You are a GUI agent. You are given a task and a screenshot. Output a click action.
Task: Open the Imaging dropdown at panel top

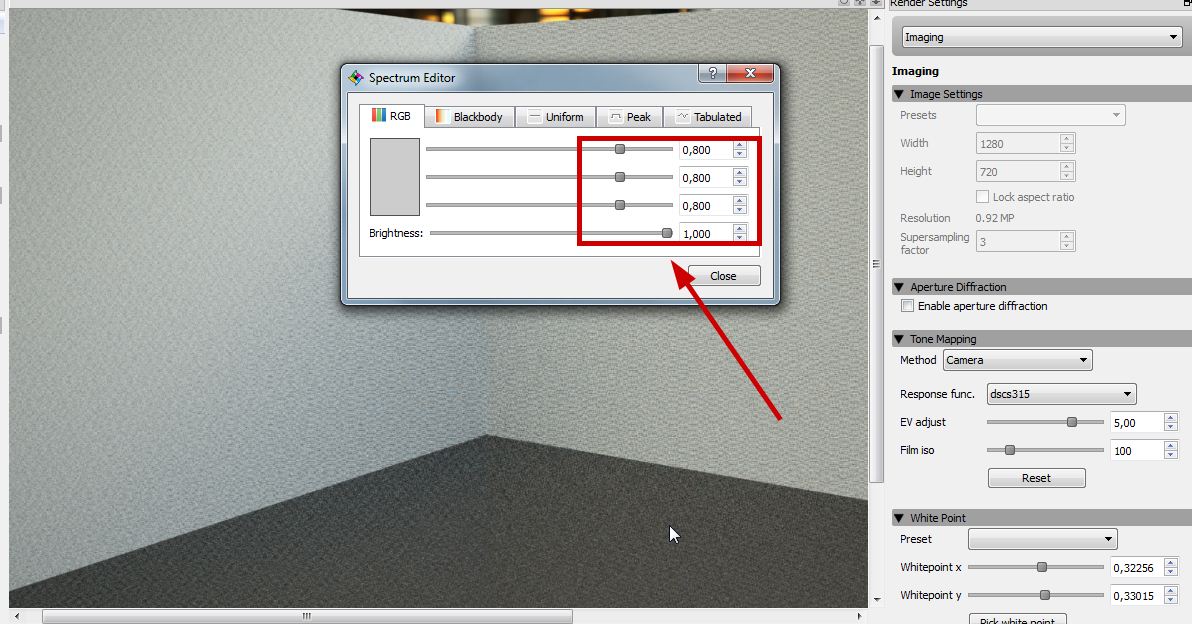click(x=1041, y=37)
